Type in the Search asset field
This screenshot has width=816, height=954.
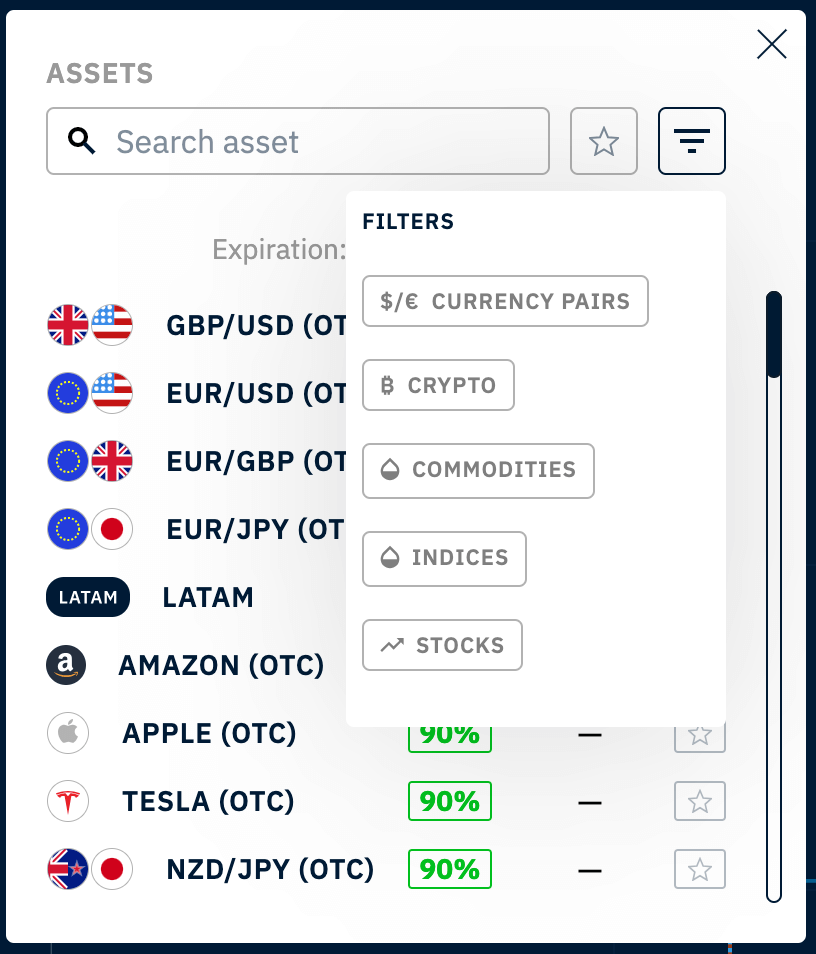[320, 142]
